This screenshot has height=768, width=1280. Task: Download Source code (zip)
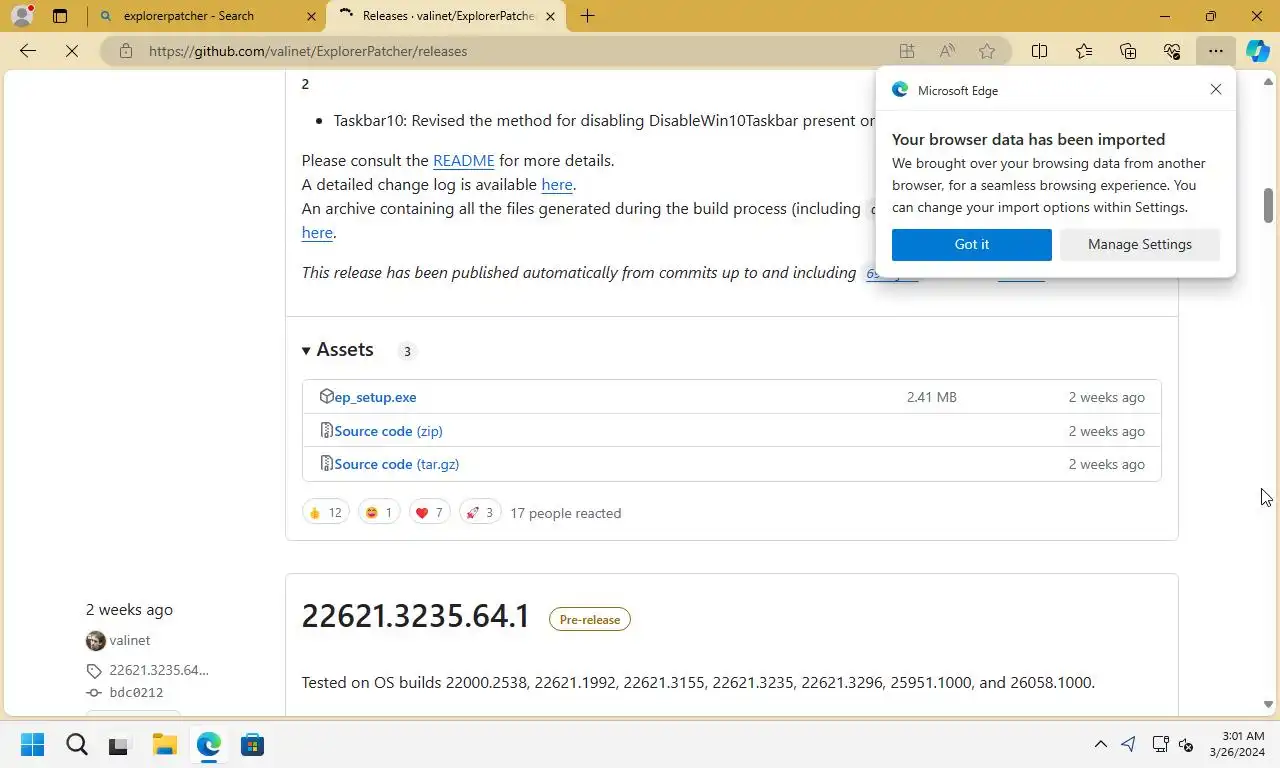(x=388, y=431)
